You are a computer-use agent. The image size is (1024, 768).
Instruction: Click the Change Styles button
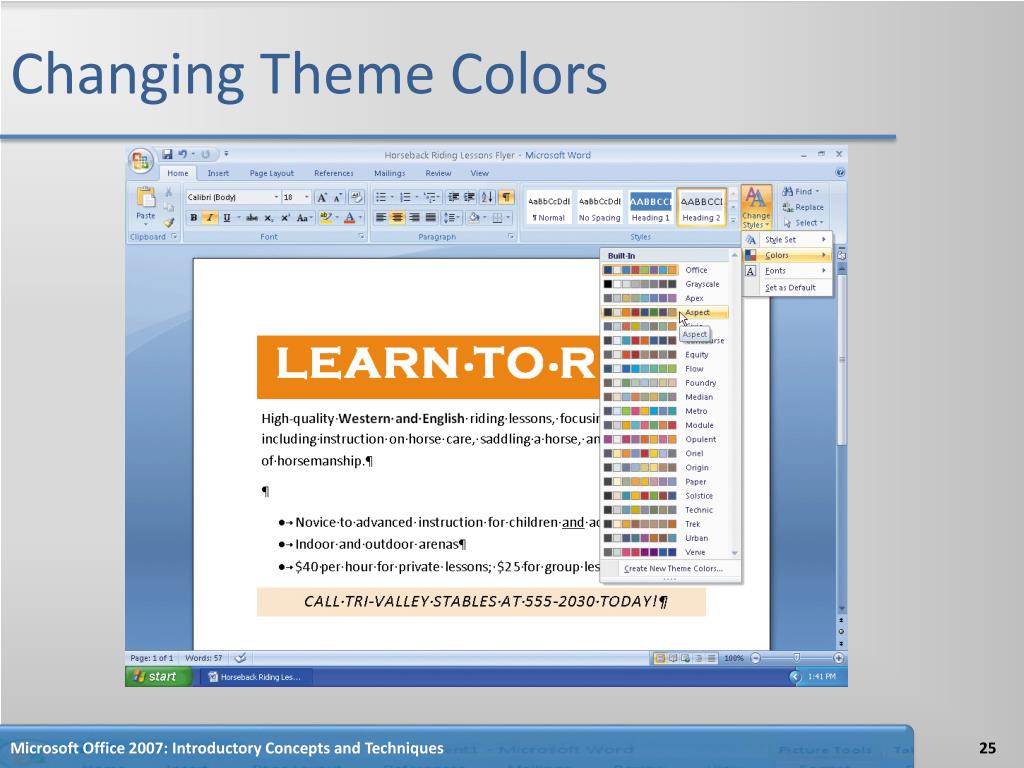(x=756, y=206)
